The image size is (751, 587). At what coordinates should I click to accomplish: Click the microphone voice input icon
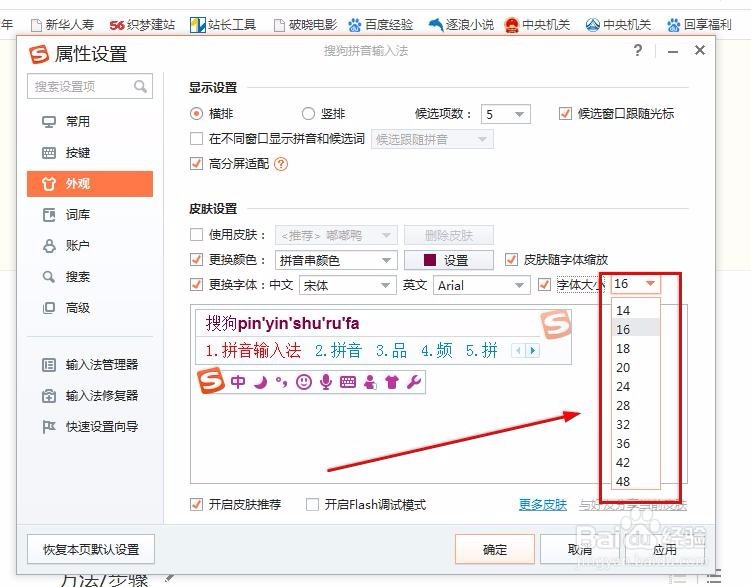326,382
